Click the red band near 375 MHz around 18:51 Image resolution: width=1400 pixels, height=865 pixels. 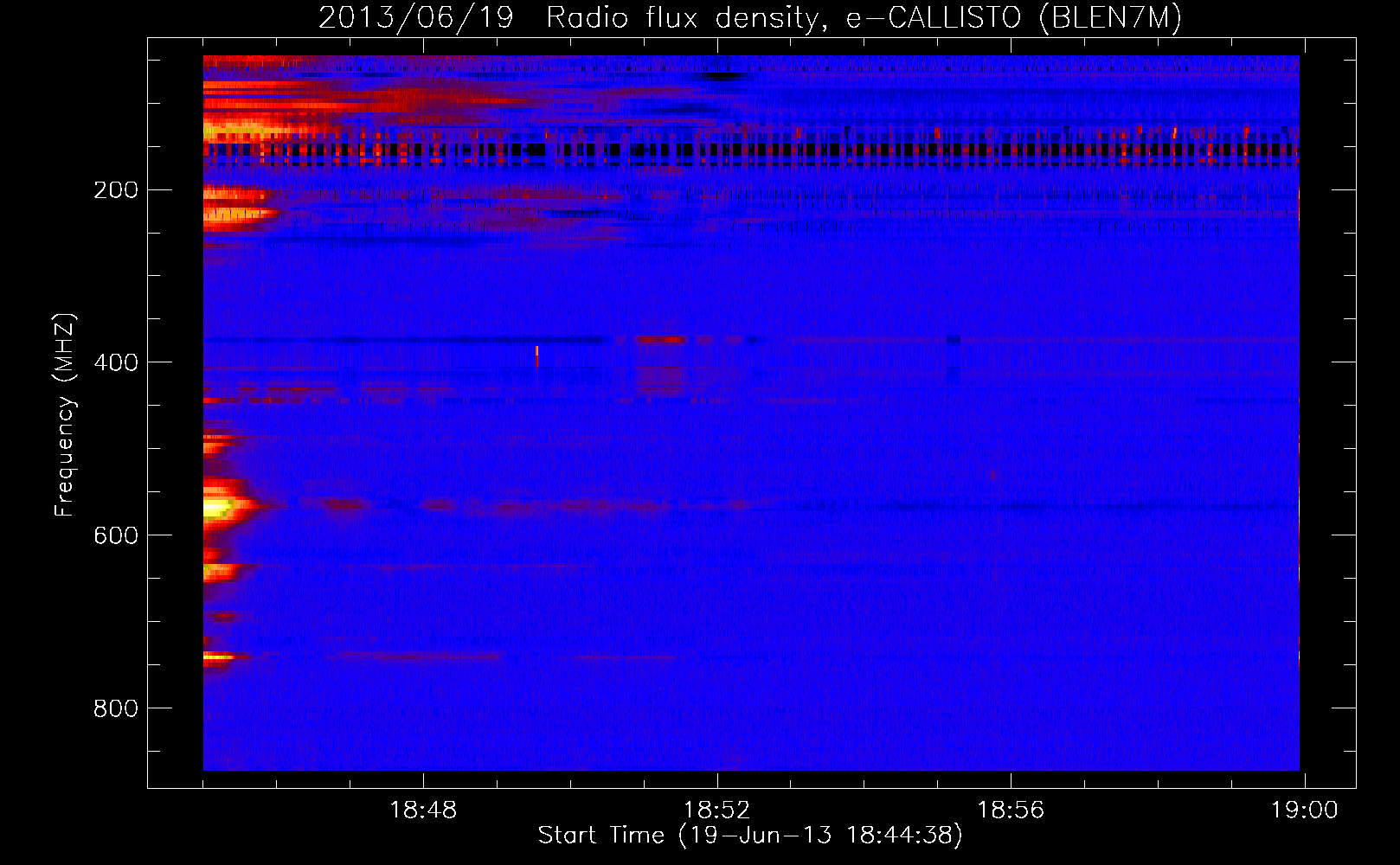(x=662, y=340)
